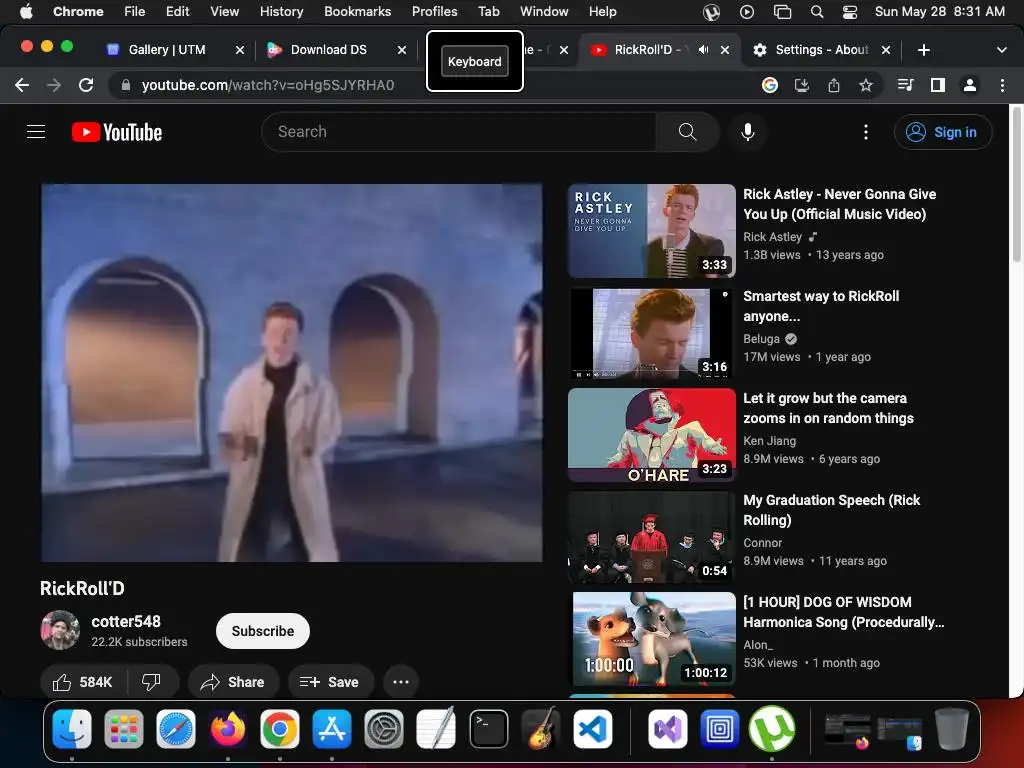
Task: Click the Google account icon in address bar
Action: coord(770,85)
